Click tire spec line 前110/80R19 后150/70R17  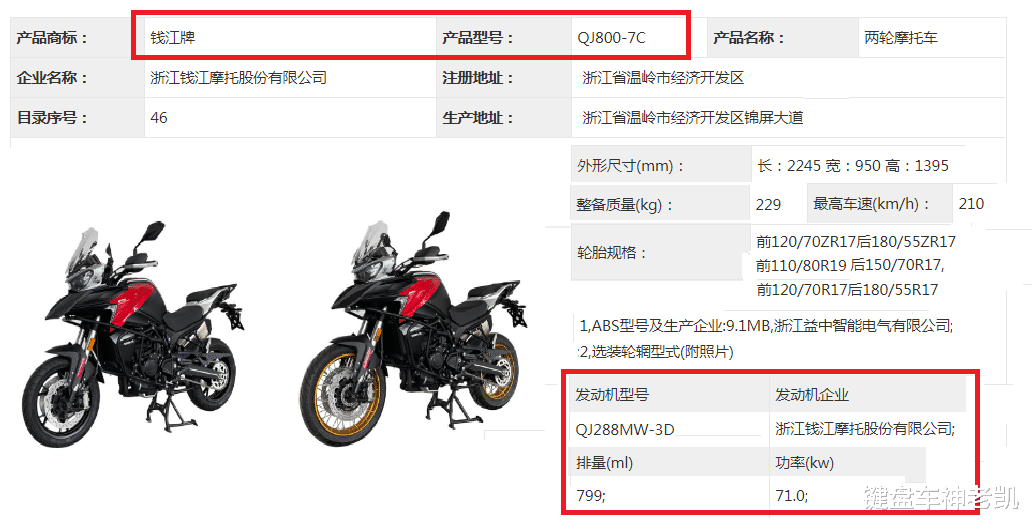coord(850,265)
